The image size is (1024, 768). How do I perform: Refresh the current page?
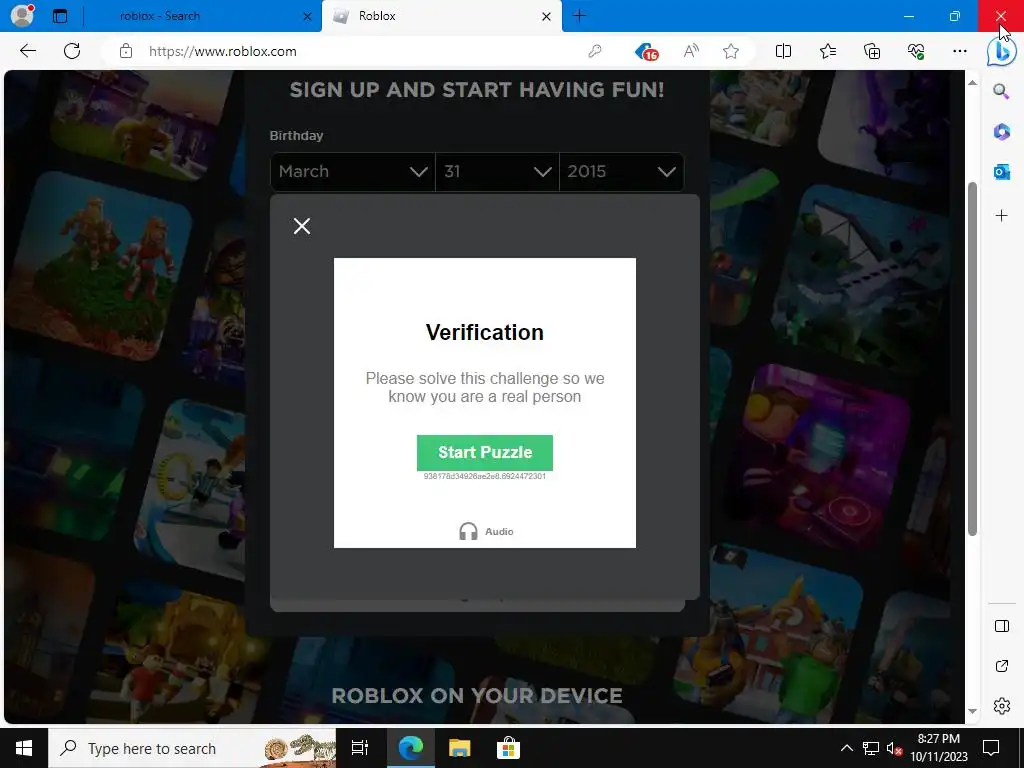[72, 51]
